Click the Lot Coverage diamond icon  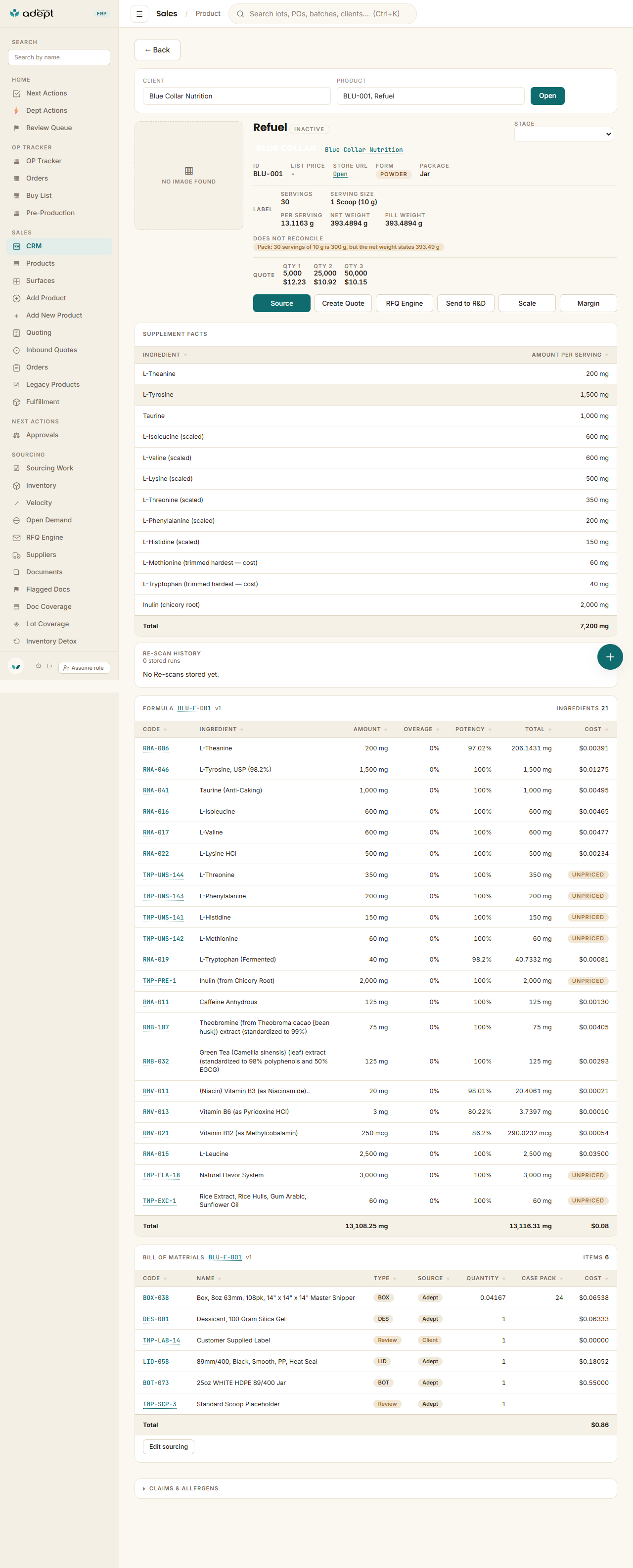[16, 624]
